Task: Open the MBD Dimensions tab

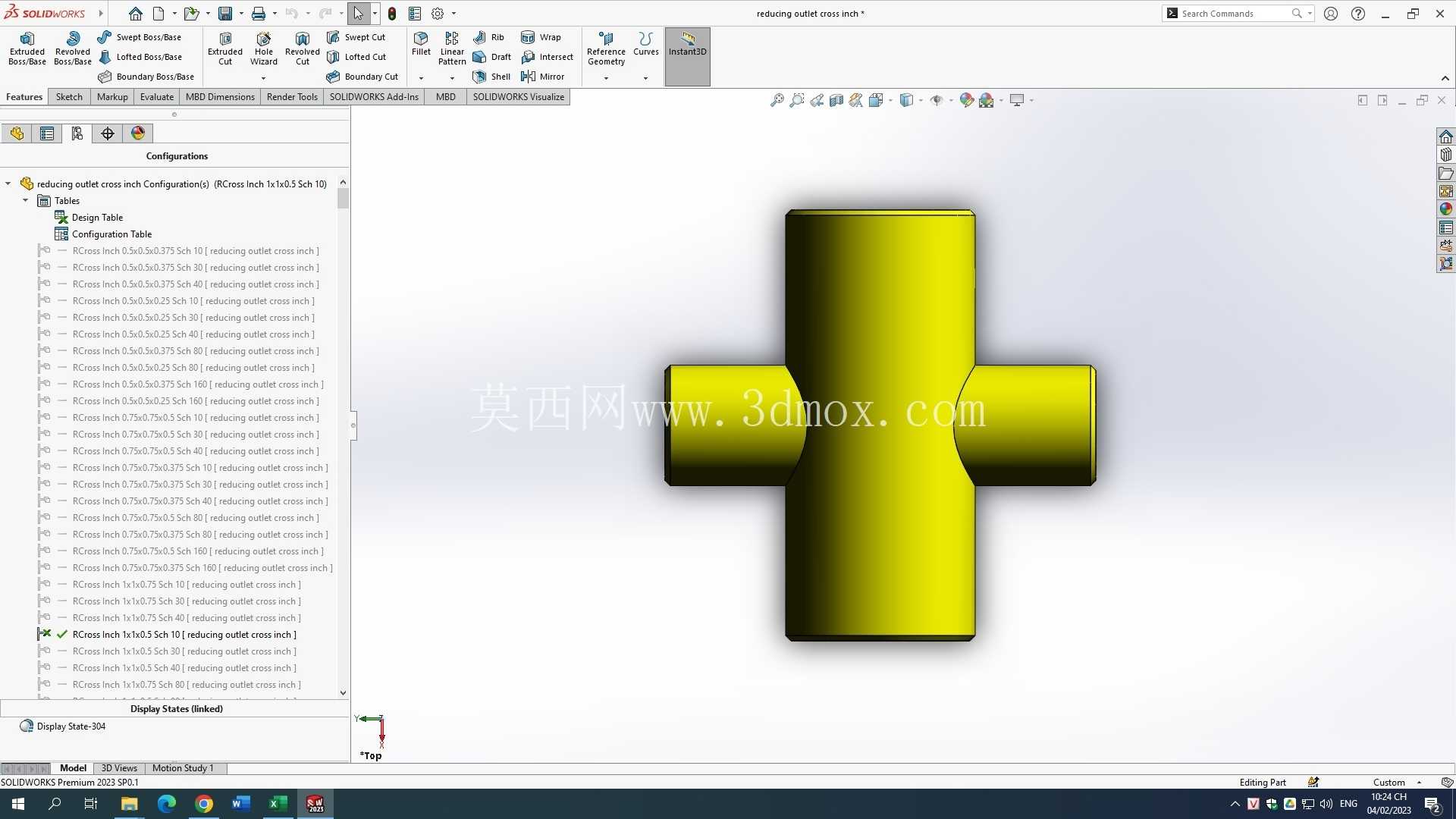Action: 220,96
